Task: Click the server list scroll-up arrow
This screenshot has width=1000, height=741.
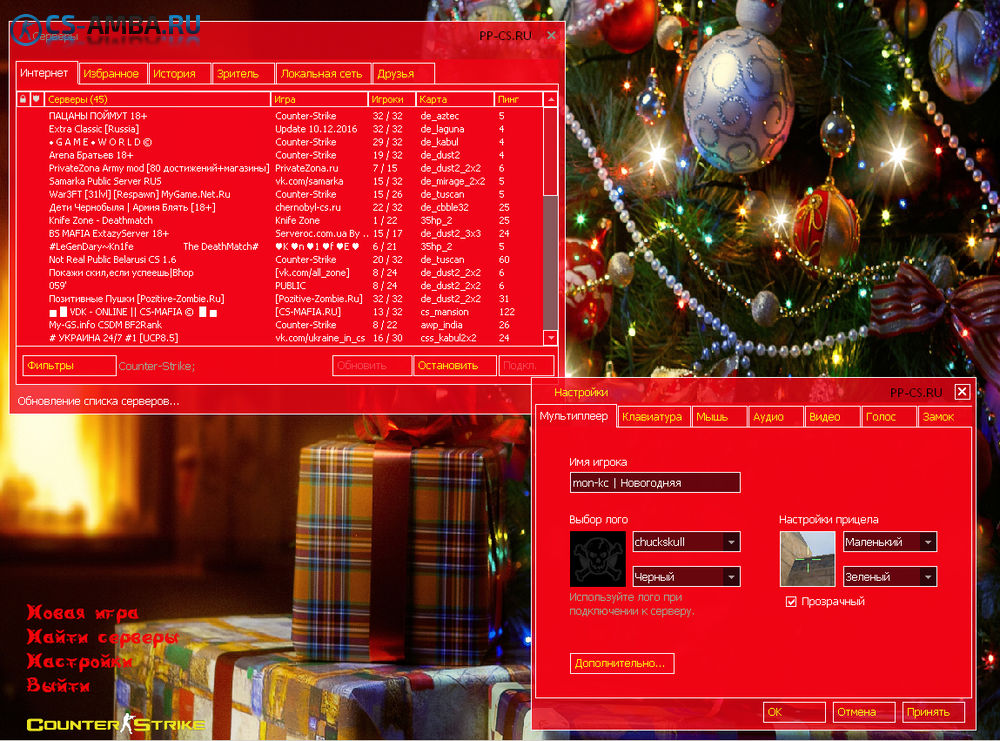Action: click(550, 99)
